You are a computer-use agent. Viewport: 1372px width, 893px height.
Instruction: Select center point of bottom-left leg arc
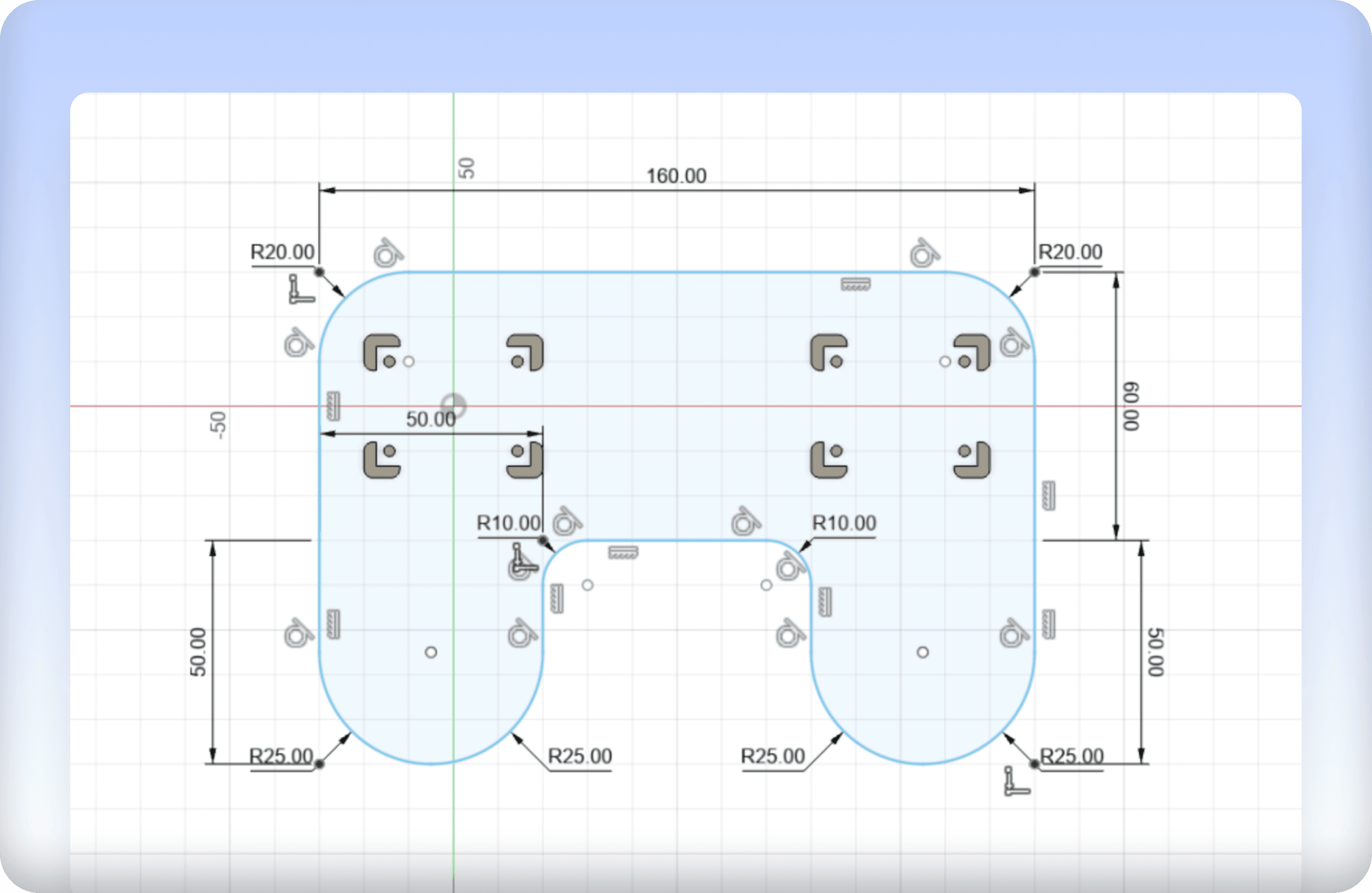[431, 652]
